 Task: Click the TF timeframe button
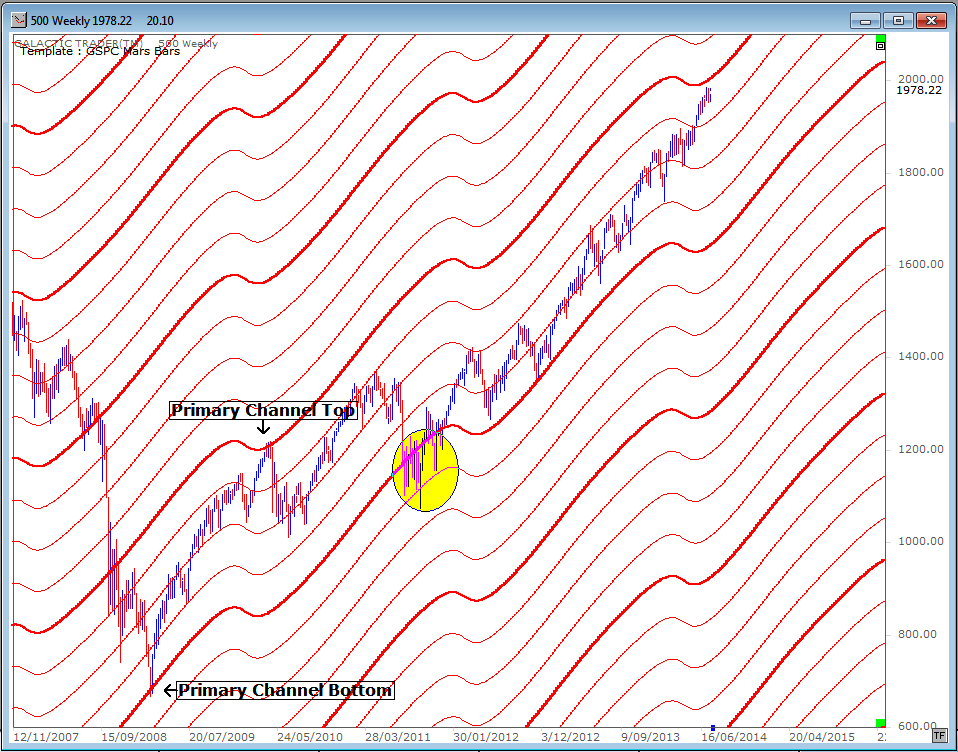pyautogui.click(x=940, y=734)
